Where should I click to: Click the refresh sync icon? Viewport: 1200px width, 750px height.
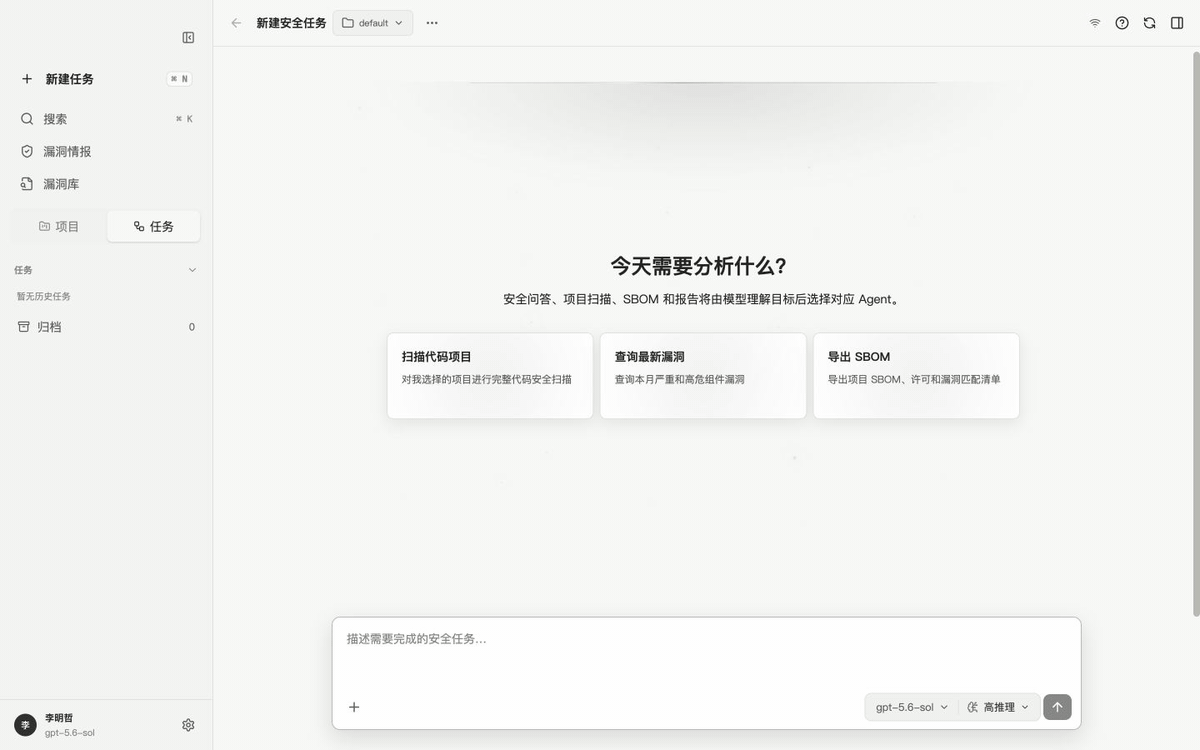click(1149, 23)
